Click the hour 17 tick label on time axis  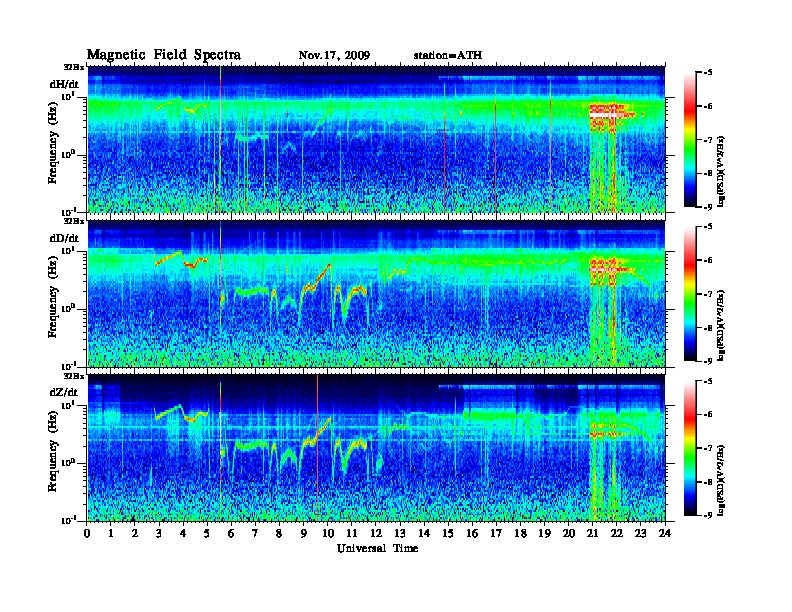(x=496, y=533)
